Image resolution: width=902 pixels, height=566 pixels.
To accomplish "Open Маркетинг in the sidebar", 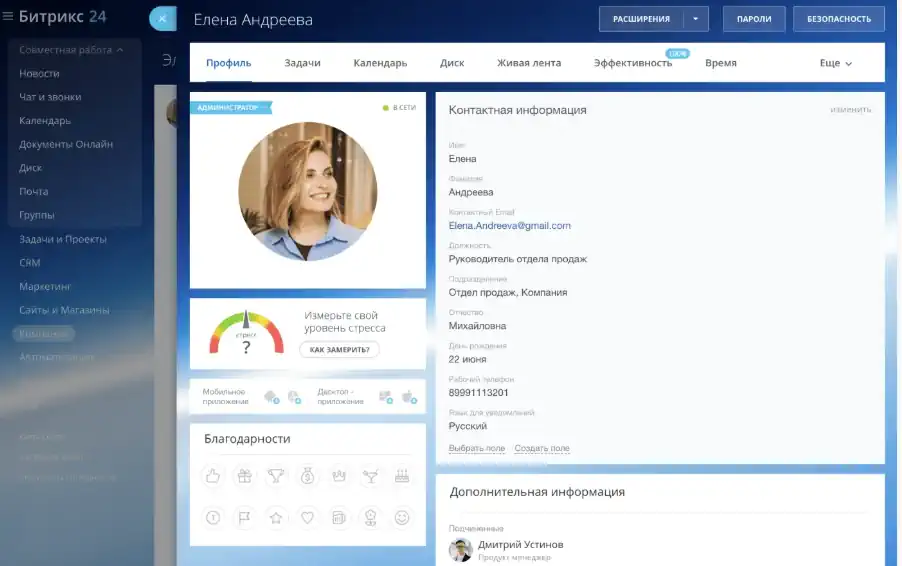I will coord(45,286).
